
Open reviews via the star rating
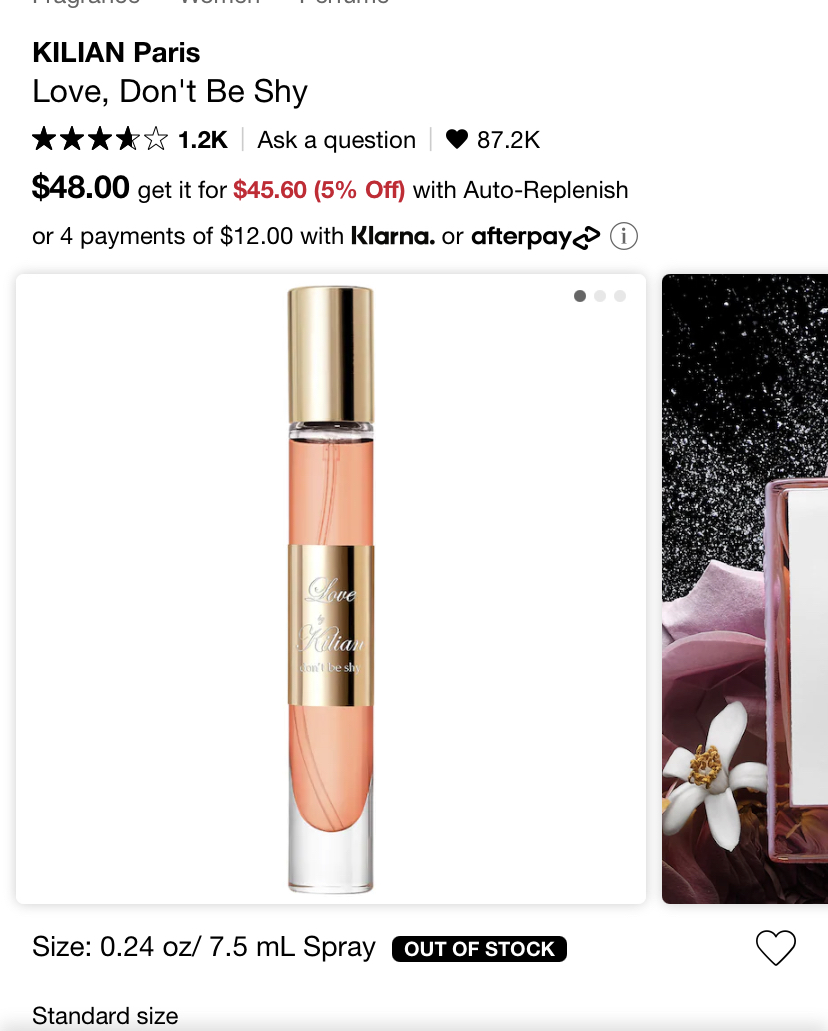click(100, 139)
